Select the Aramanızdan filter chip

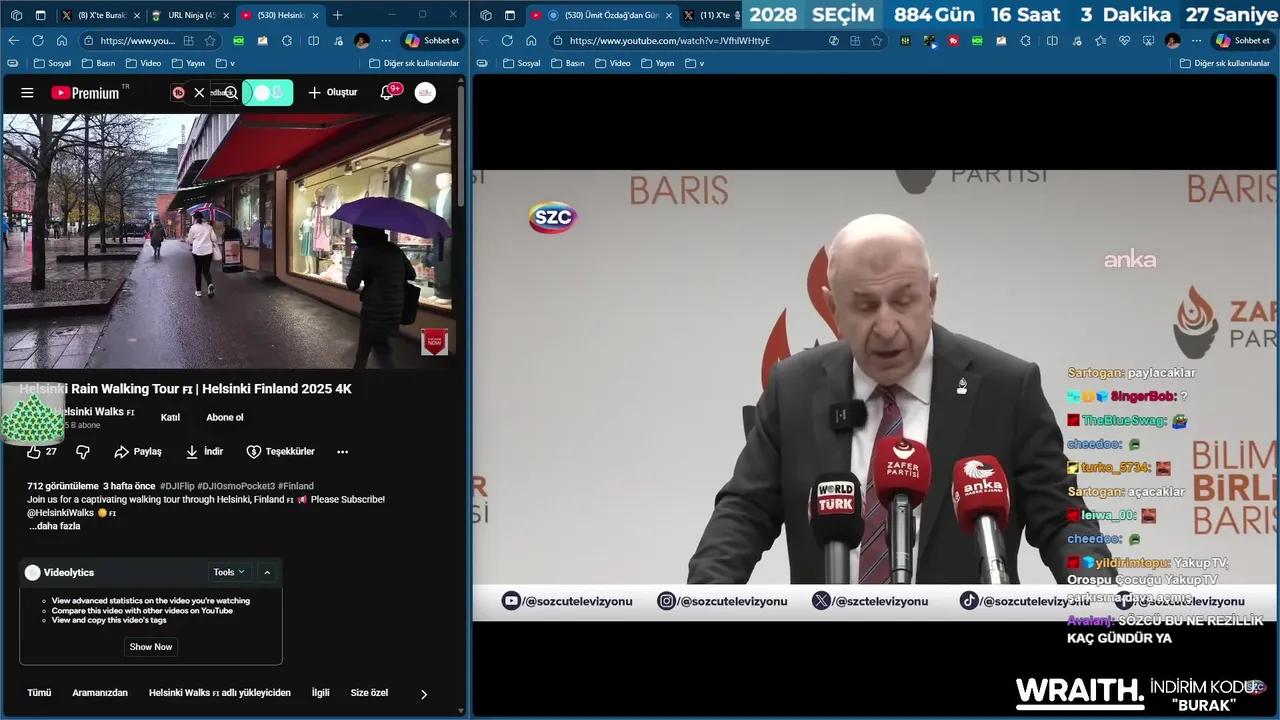click(100, 692)
